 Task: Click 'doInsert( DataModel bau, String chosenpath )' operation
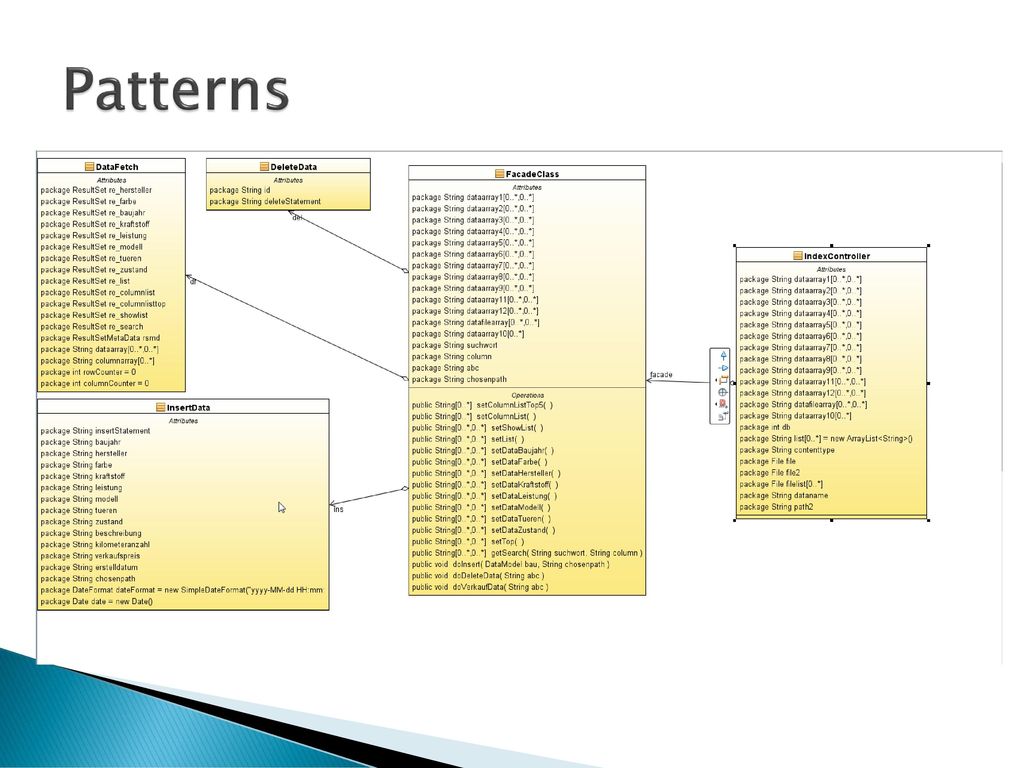(x=531, y=564)
